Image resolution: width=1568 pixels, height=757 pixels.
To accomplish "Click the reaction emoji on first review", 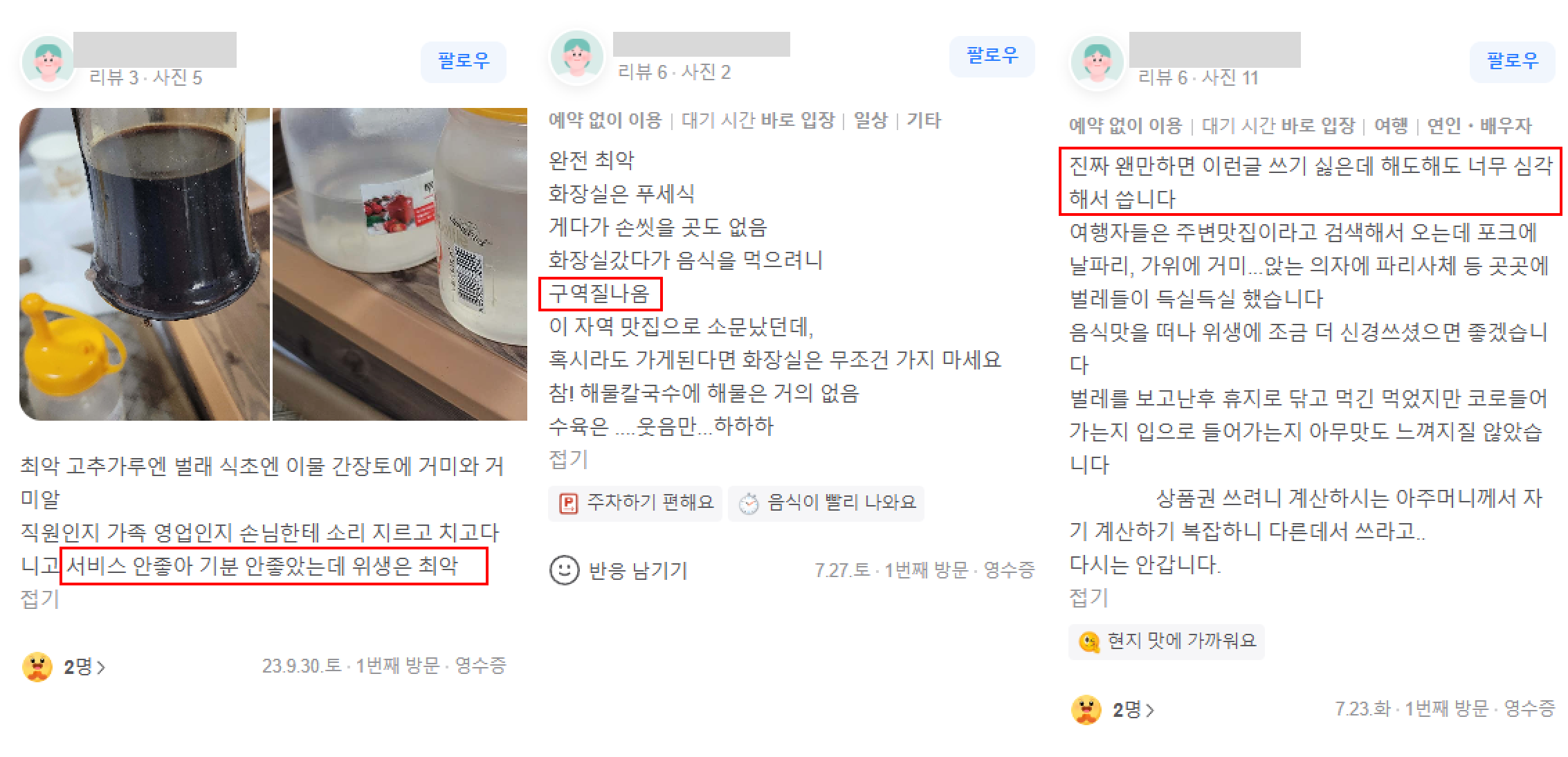I will (37, 666).
